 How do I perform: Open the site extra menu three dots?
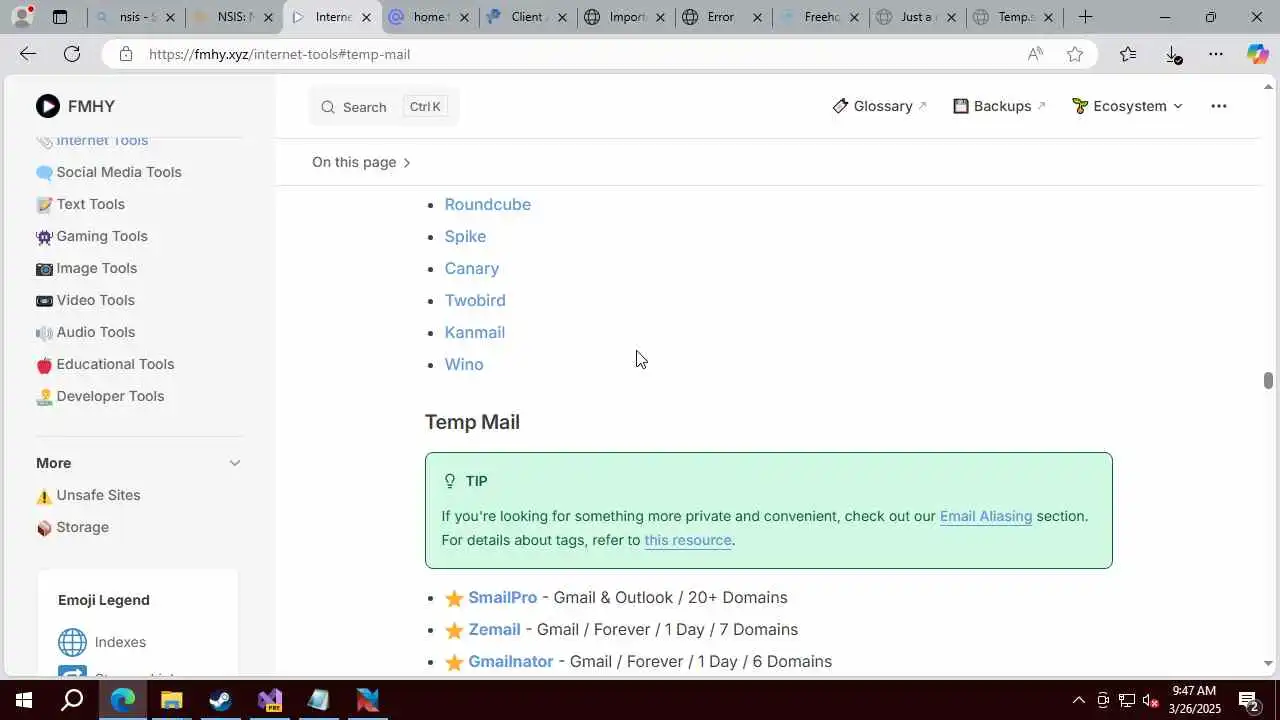(x=1218, y=106)
